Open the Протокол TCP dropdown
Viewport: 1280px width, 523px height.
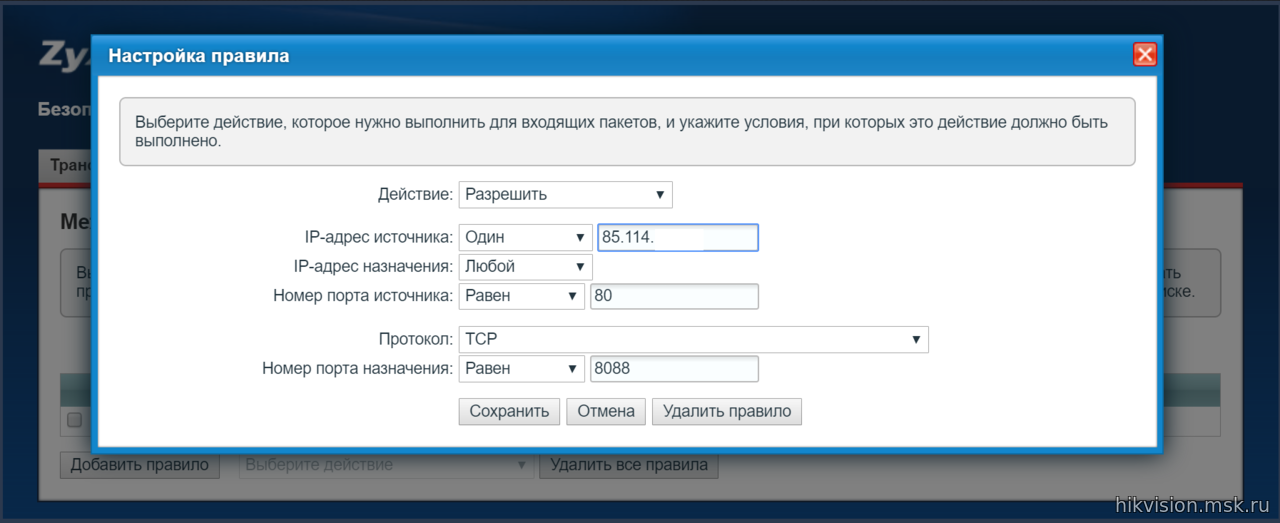(x=693, y=339)
